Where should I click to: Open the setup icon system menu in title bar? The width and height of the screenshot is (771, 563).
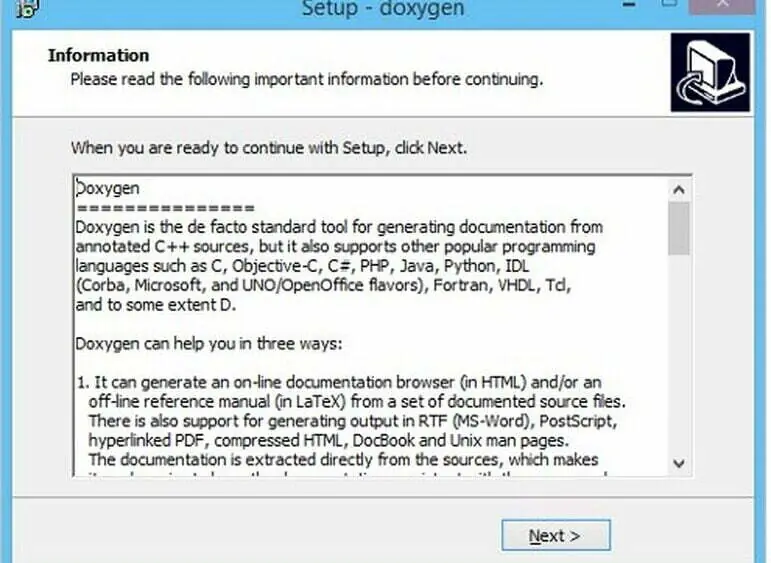[x=28, y=8]
